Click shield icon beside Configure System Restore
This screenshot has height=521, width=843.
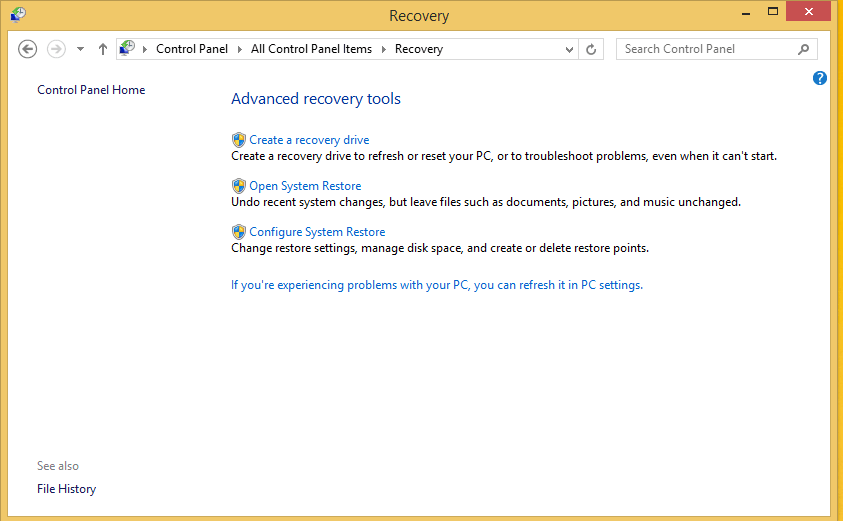click(239, 232)
